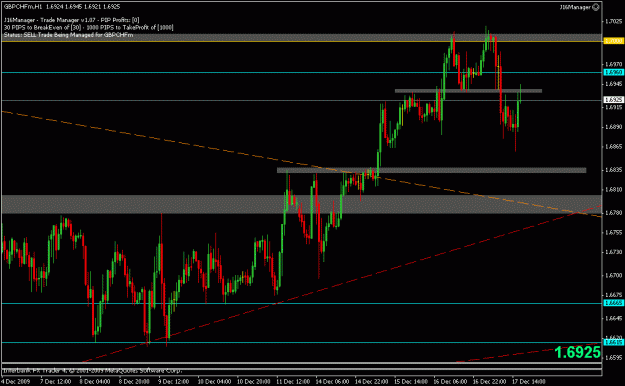Click the '8 Dec 20:00' time axis label
The height and width of the screenshot is (386, 625).
tap(134, 382)
